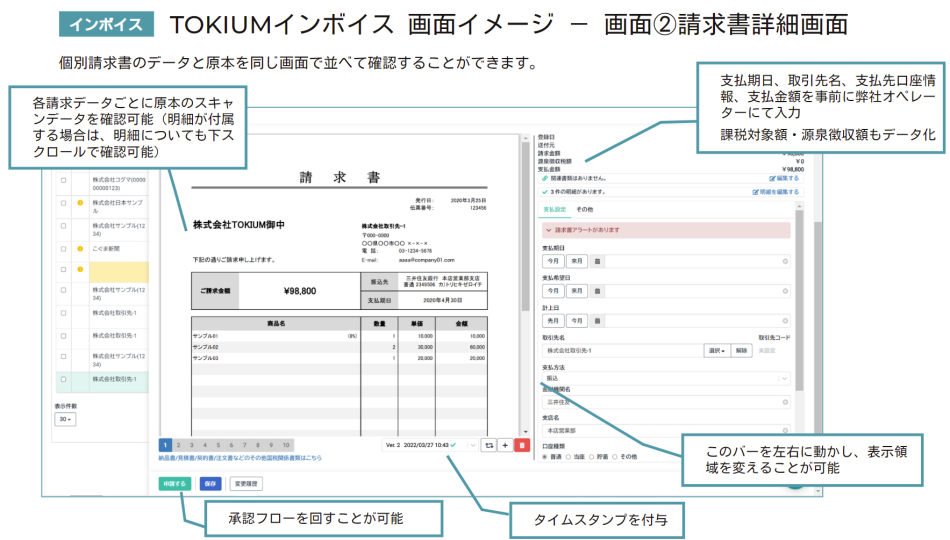
Task: Click the paperclip icon by 関連書類はありません
Action: (x=545, y=178)
